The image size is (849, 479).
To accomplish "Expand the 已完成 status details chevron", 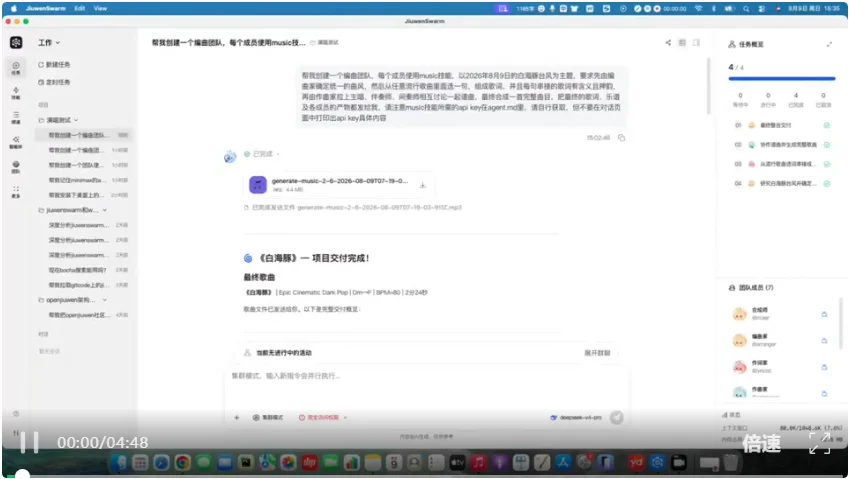I will point(278,154).
